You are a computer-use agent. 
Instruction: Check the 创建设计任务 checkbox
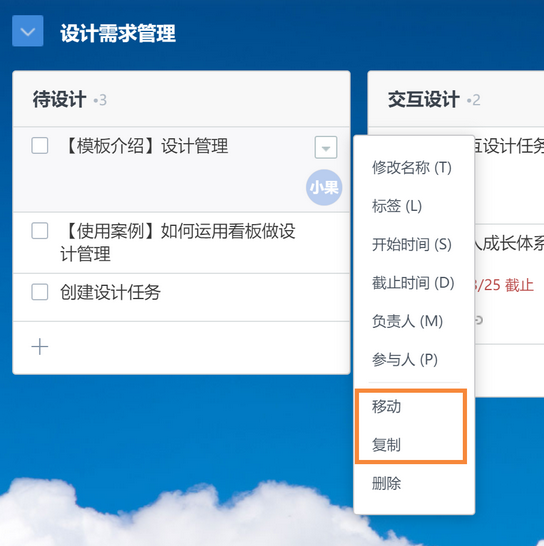pos(40,292)
